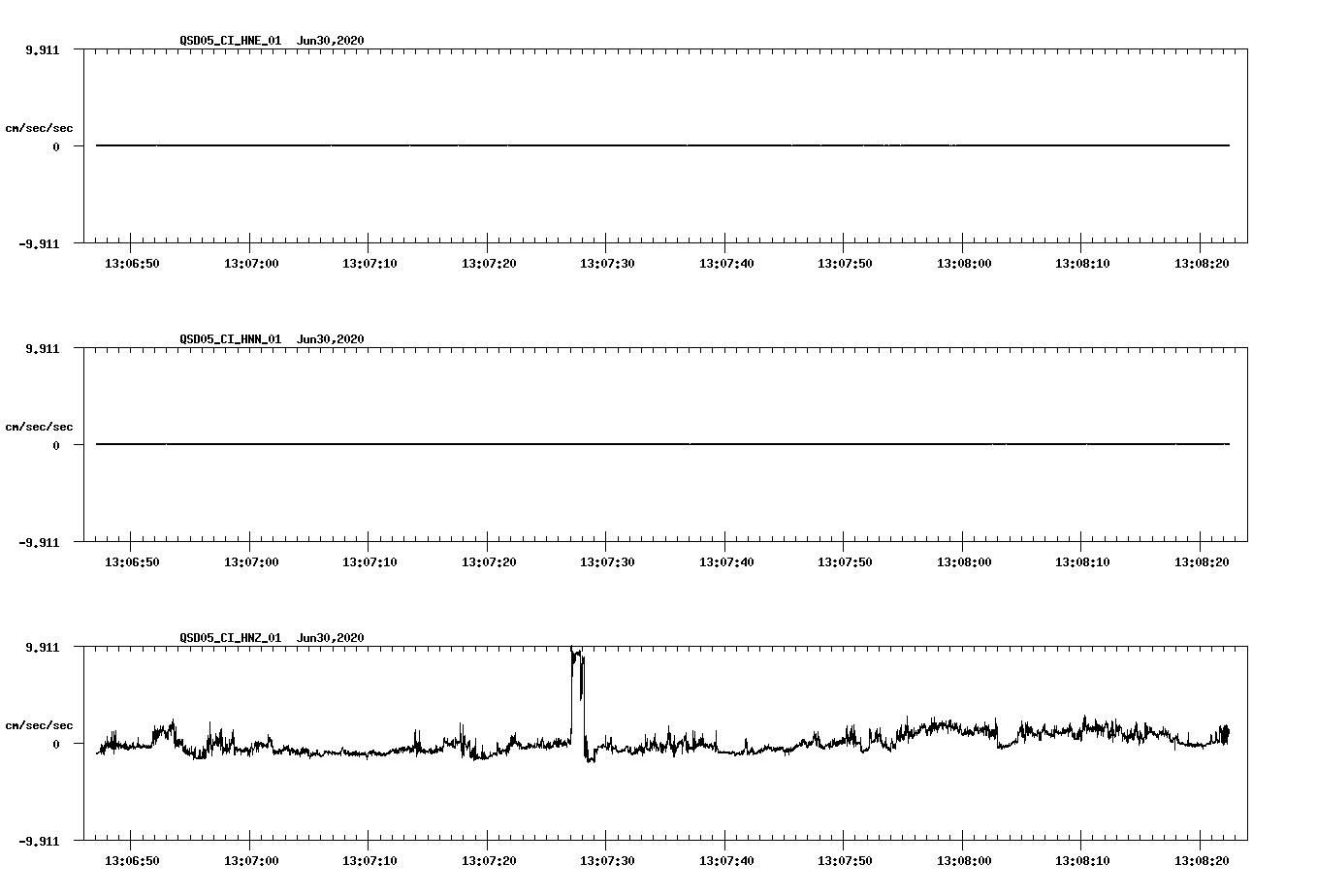
Task: Click 13:07:10 time label under HNZ plot
Action: click(x=369, y=861)
